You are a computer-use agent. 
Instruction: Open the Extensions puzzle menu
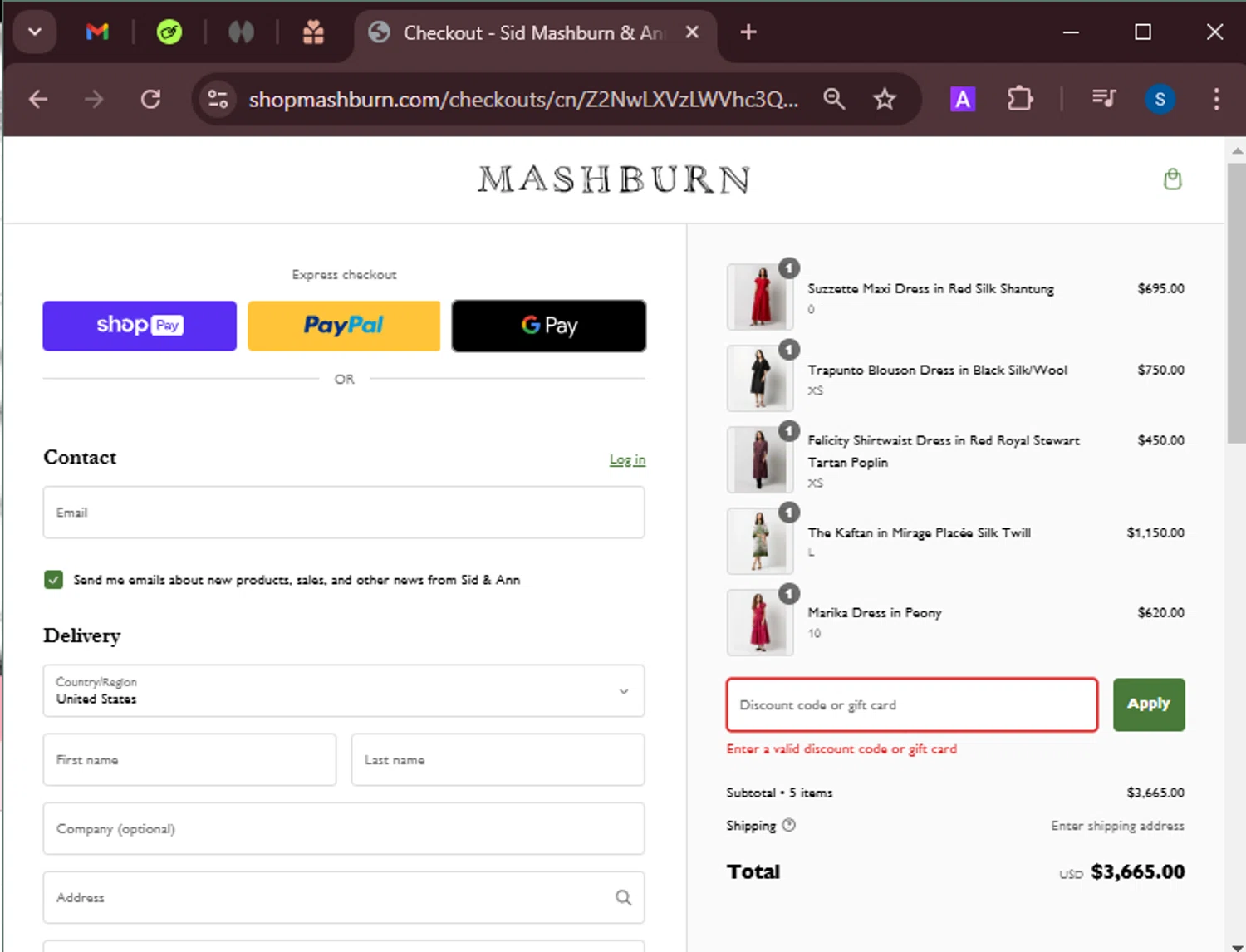(1020, 100)
